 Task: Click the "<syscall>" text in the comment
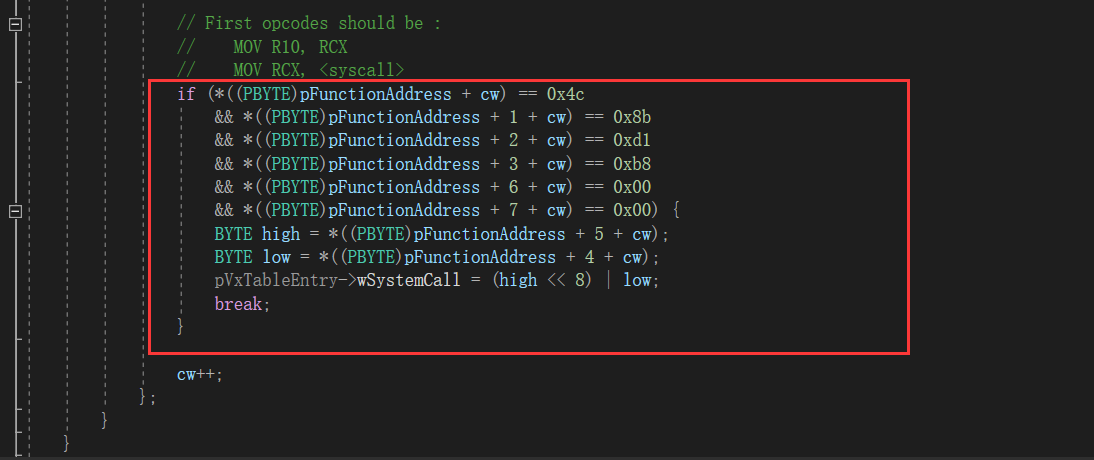point(368,70)
